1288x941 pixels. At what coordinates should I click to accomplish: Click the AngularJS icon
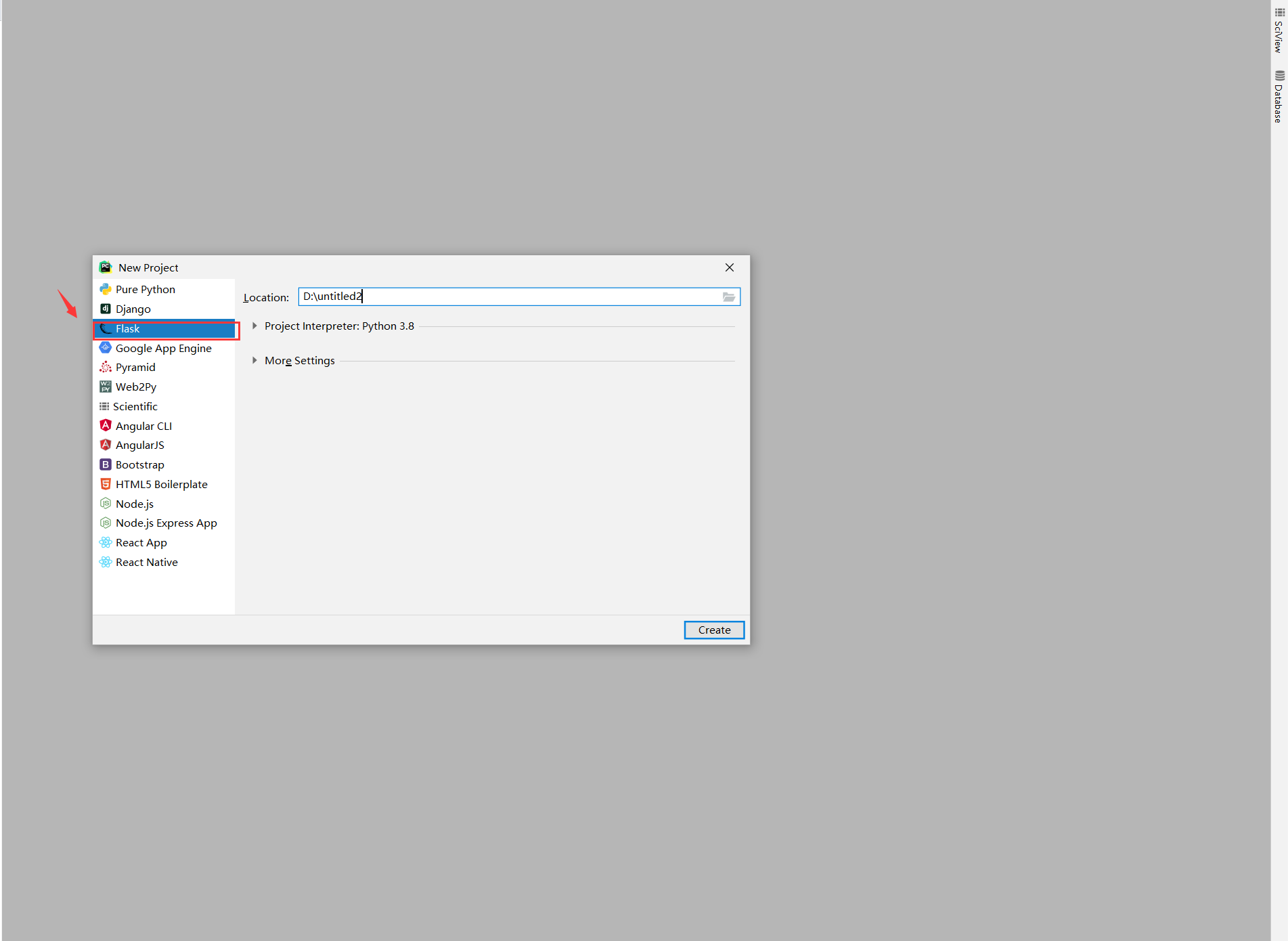(106, 445)
